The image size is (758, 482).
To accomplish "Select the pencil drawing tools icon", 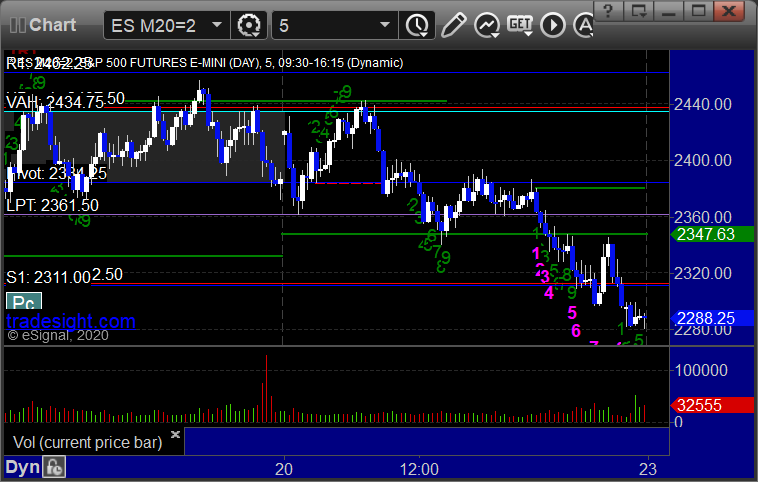I will [453, 25].
